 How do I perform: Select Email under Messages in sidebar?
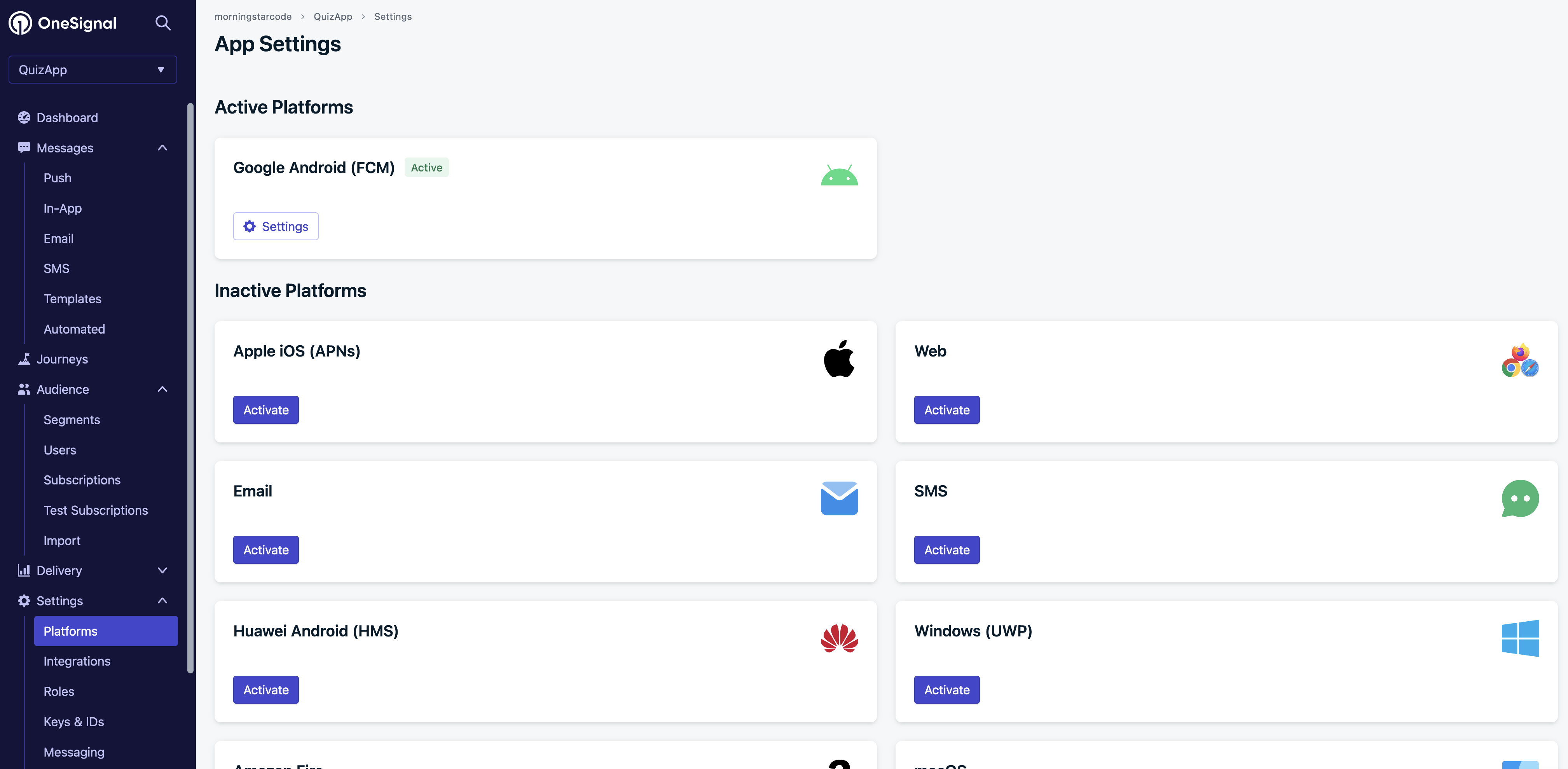tap(58, 239)
